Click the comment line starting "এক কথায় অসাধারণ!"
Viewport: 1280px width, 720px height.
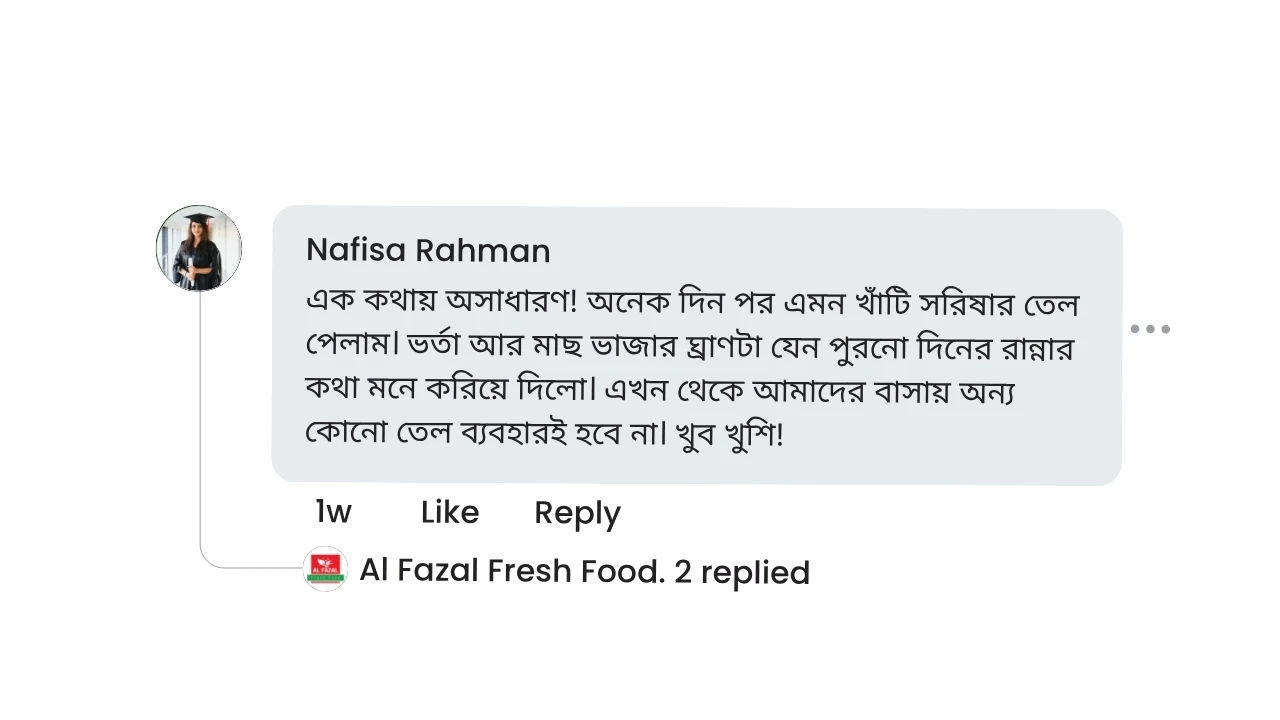(x=690, y=302)
